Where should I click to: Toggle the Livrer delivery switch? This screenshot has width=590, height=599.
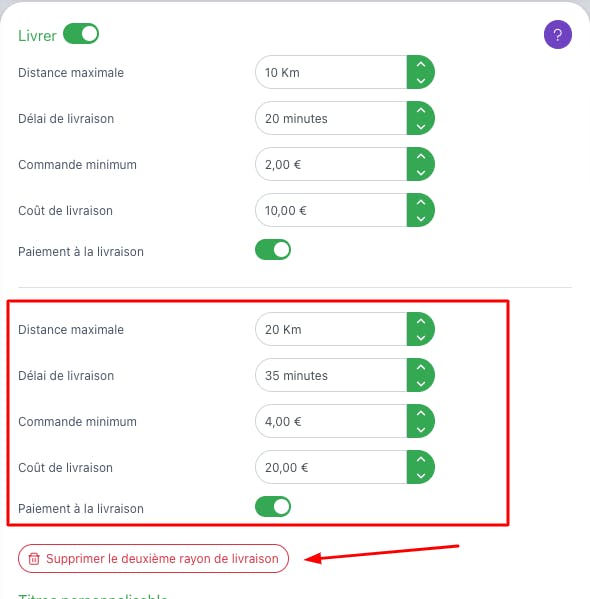click(x=81, y=34)
